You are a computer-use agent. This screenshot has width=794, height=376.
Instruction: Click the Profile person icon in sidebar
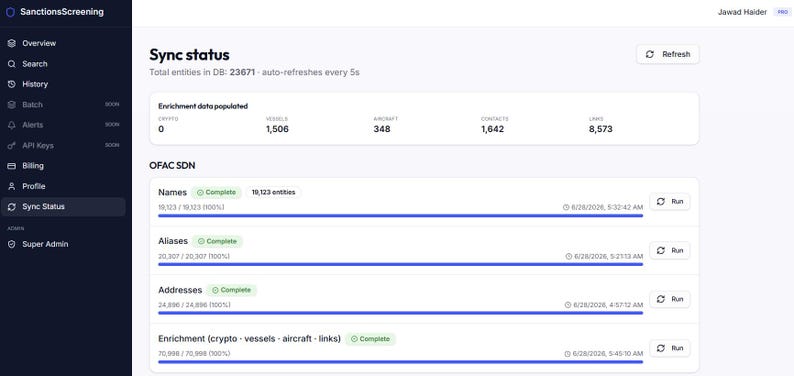click(12, 186)
